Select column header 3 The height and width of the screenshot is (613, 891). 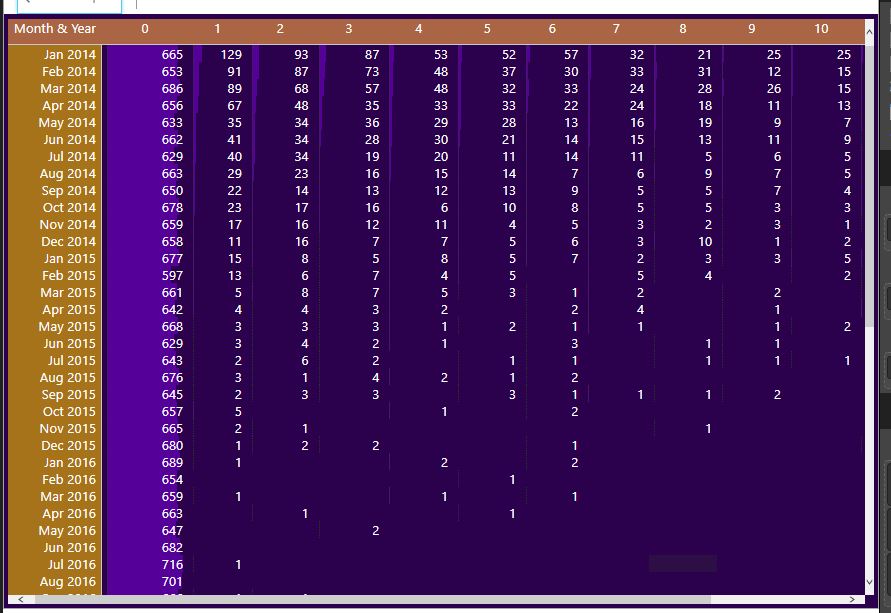coord(348,28)
